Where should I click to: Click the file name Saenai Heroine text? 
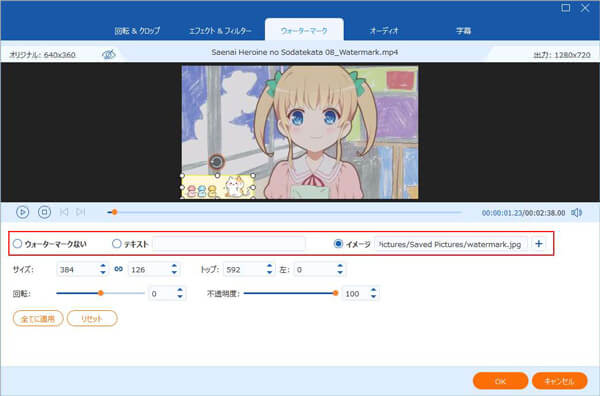coord(305,52)
